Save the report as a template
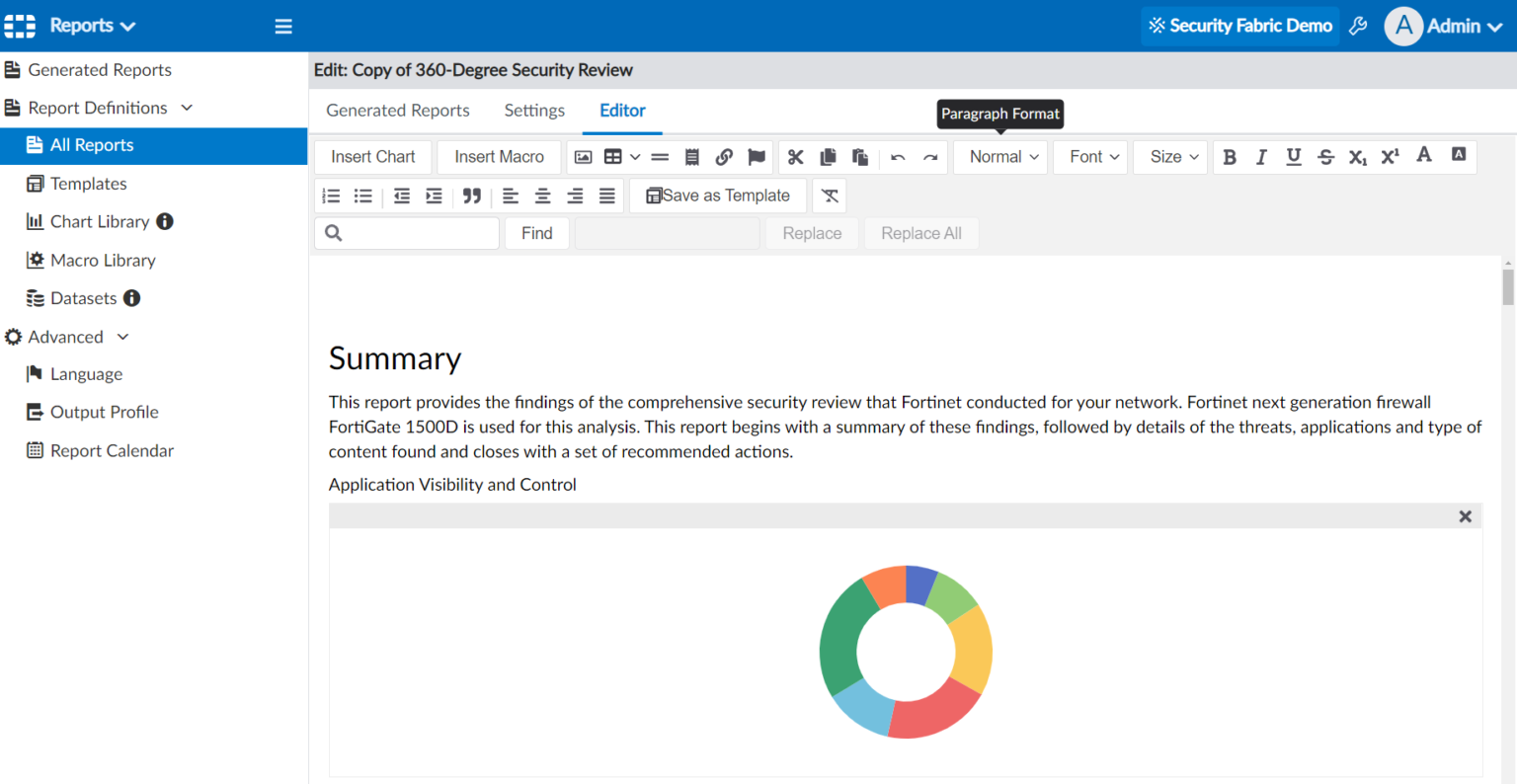This screenshot has width=1517, height=784. point(718,196)
